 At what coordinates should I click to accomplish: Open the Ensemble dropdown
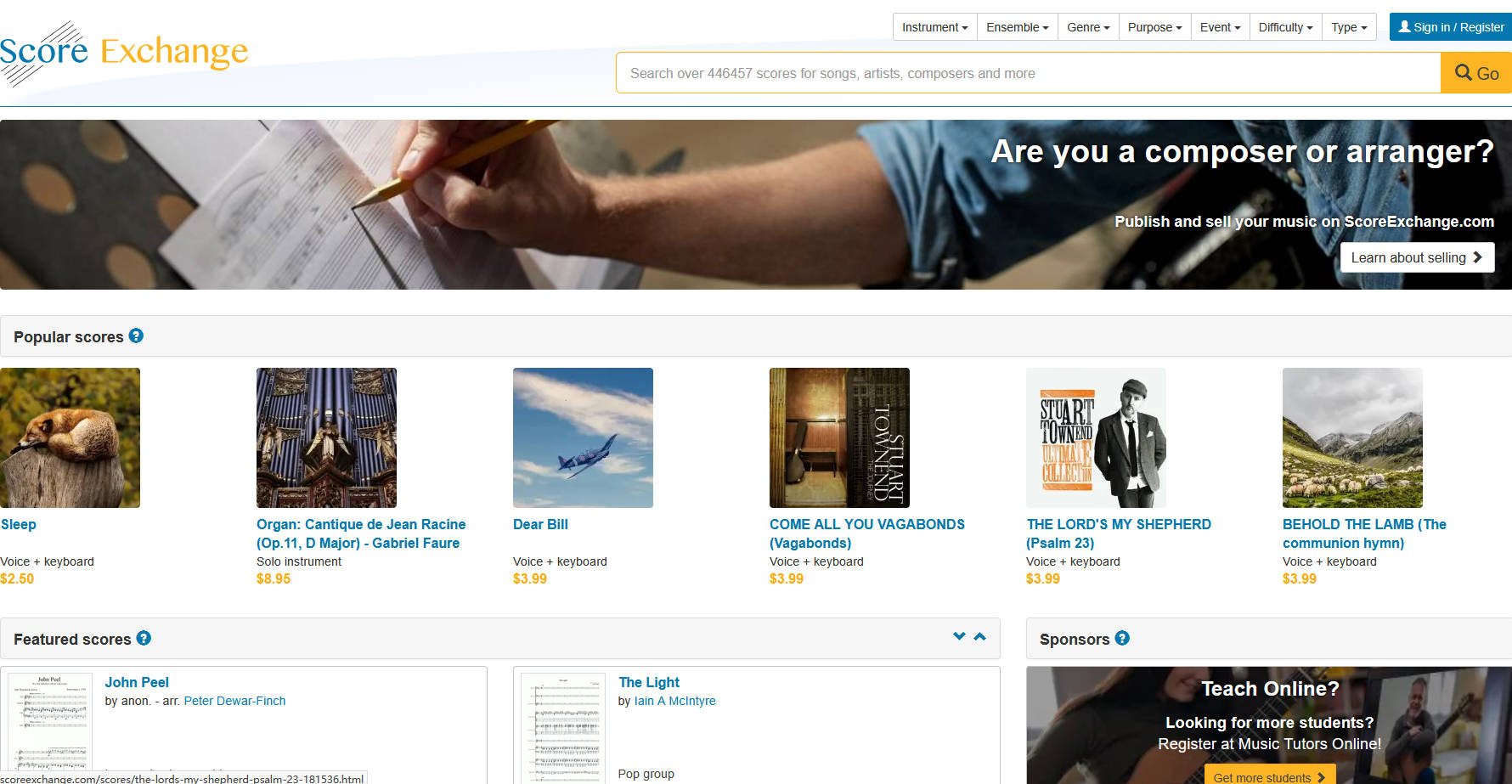[x=1017, y=27]
